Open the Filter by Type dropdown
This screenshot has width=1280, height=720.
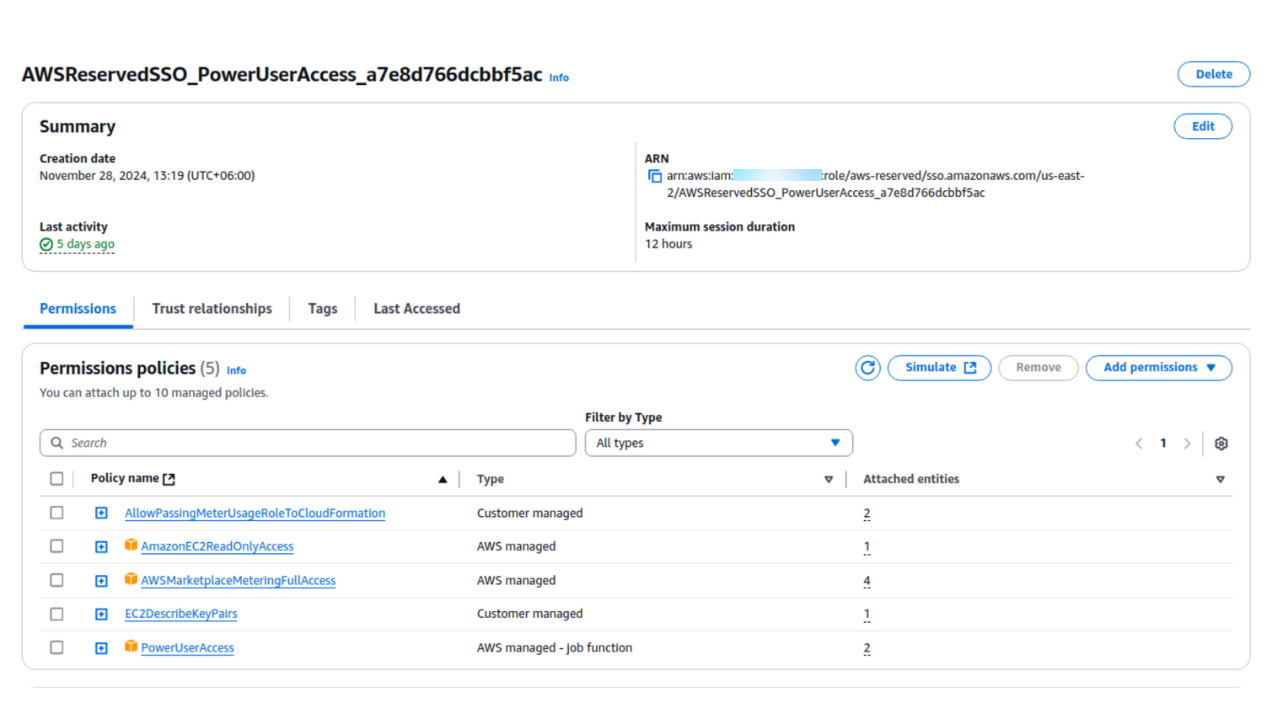[x=718, y=443]
